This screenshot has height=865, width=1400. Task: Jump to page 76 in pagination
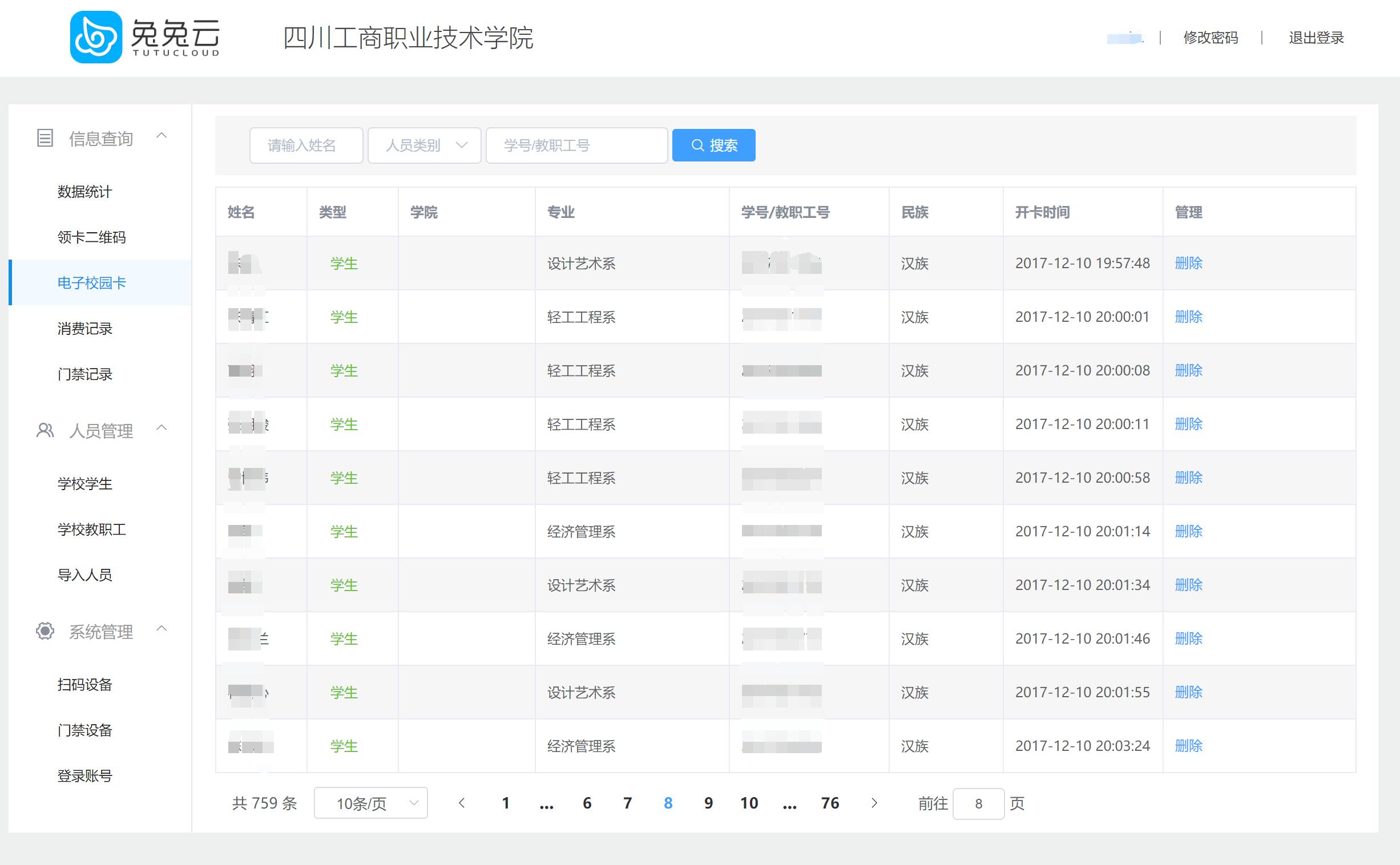coord(830,803)
